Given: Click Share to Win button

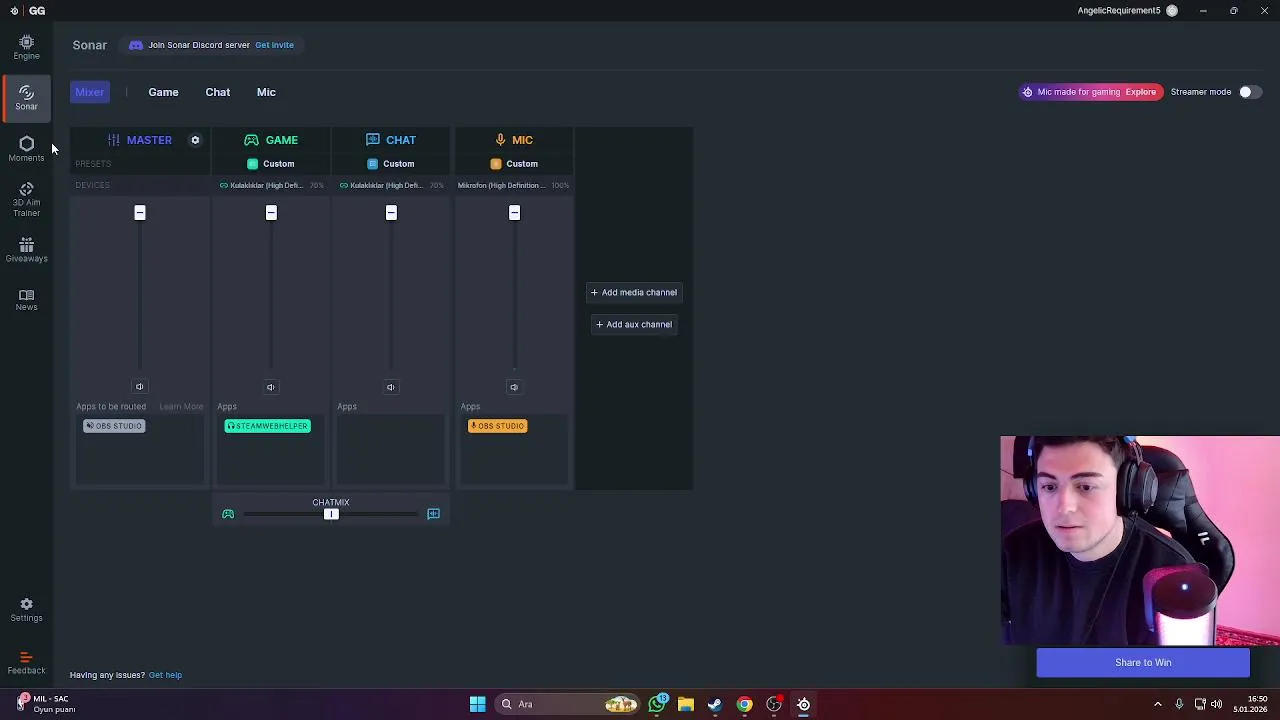Looking at the screenshot, I should click(x=1143, y=662).
